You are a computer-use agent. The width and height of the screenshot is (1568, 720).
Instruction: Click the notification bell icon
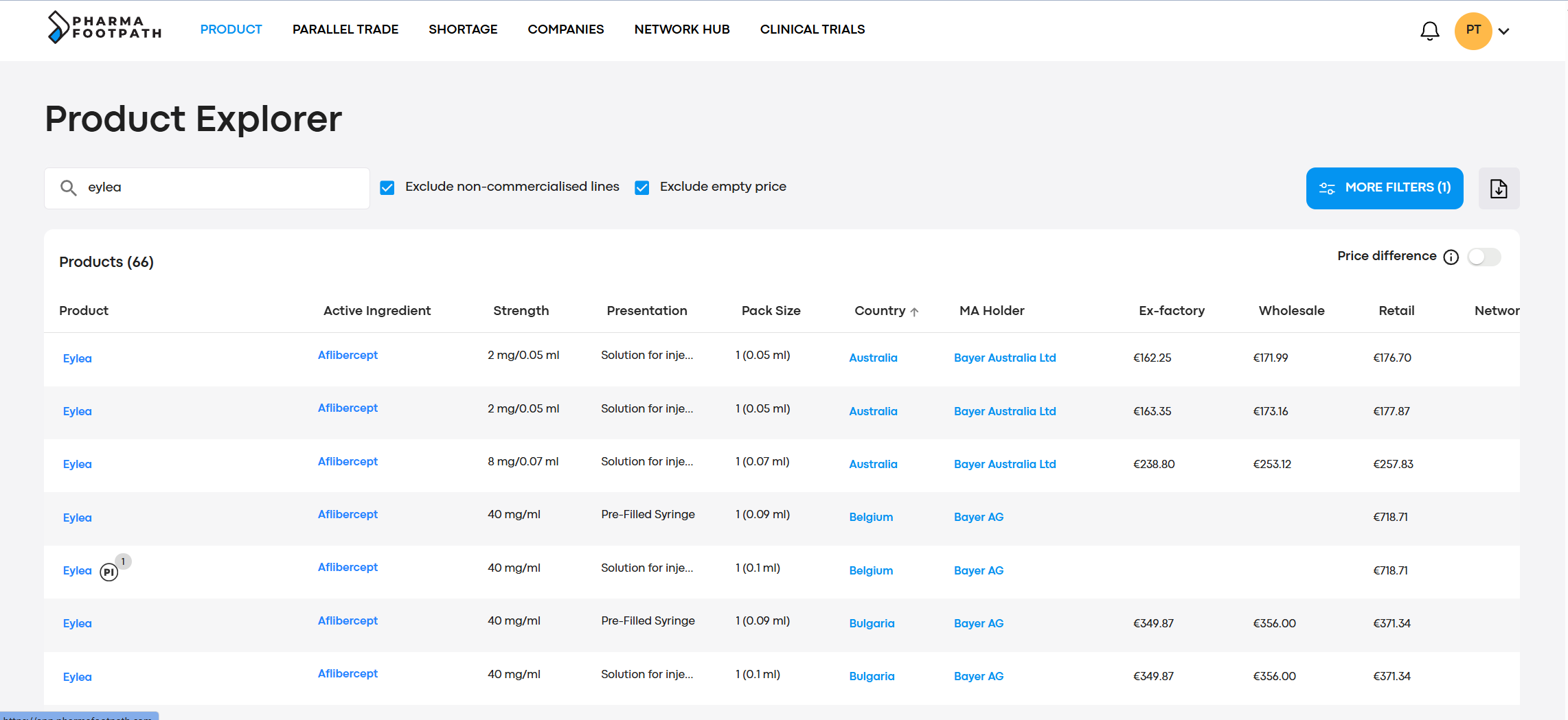(x=1429, y=31)
